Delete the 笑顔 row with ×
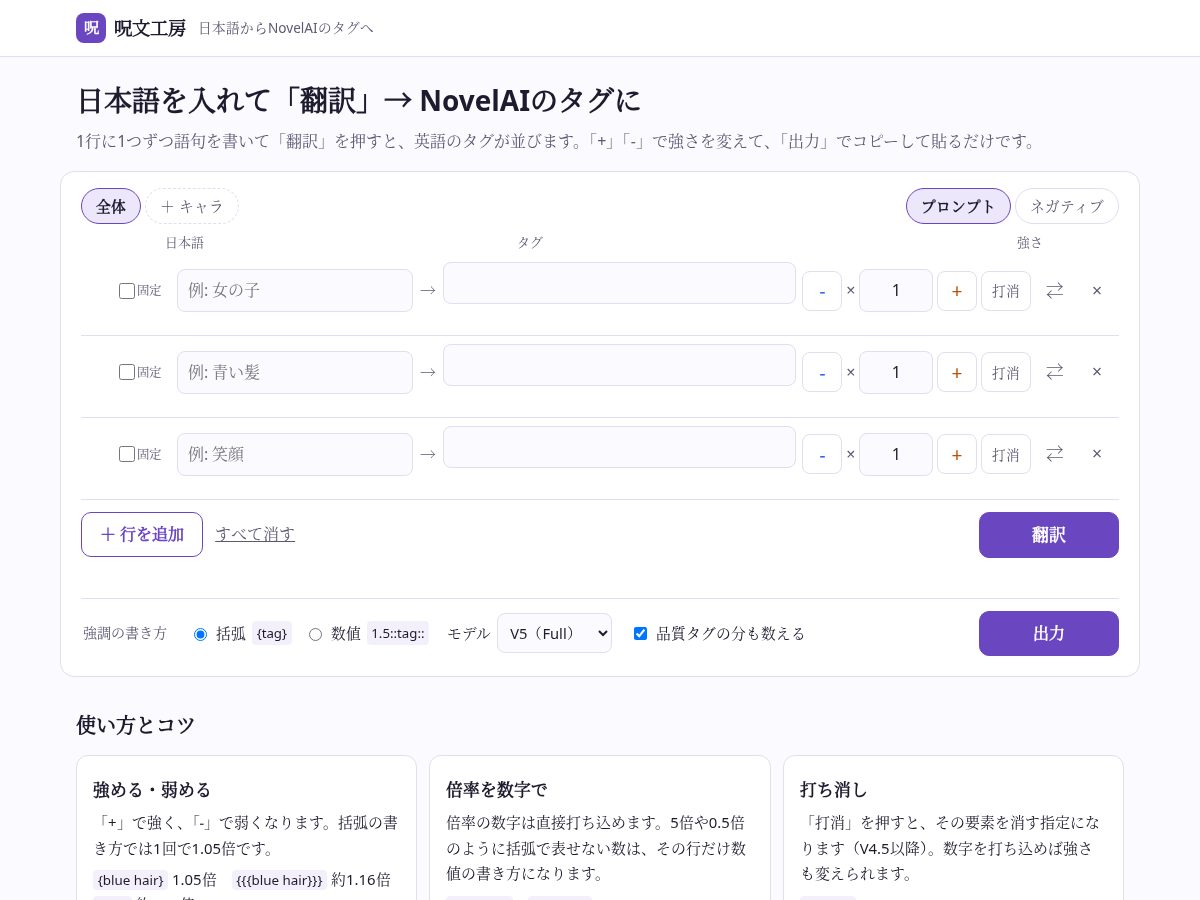1200x900 pixels. (x=1097, y=454)
